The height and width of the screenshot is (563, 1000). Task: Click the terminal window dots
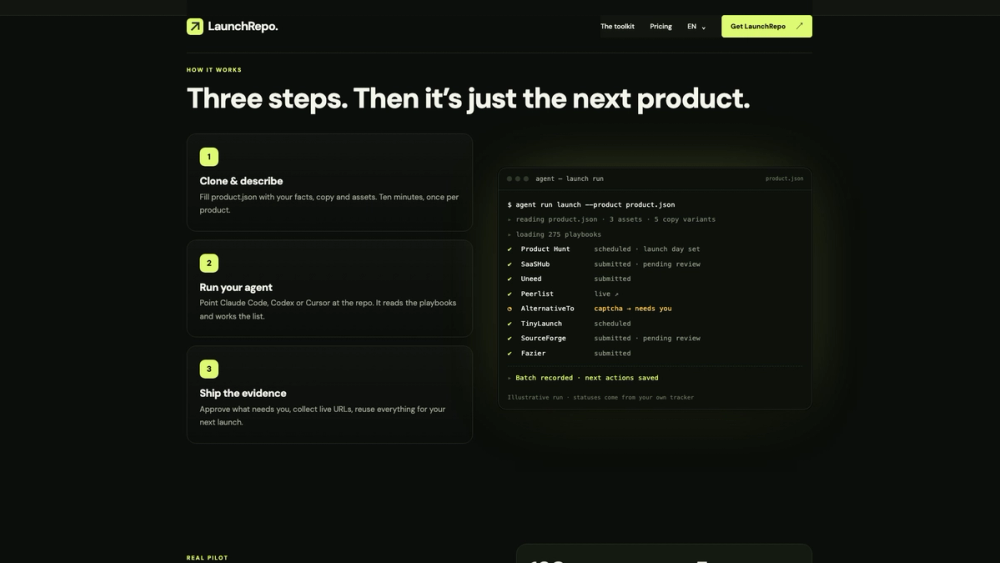coord(517,179)
